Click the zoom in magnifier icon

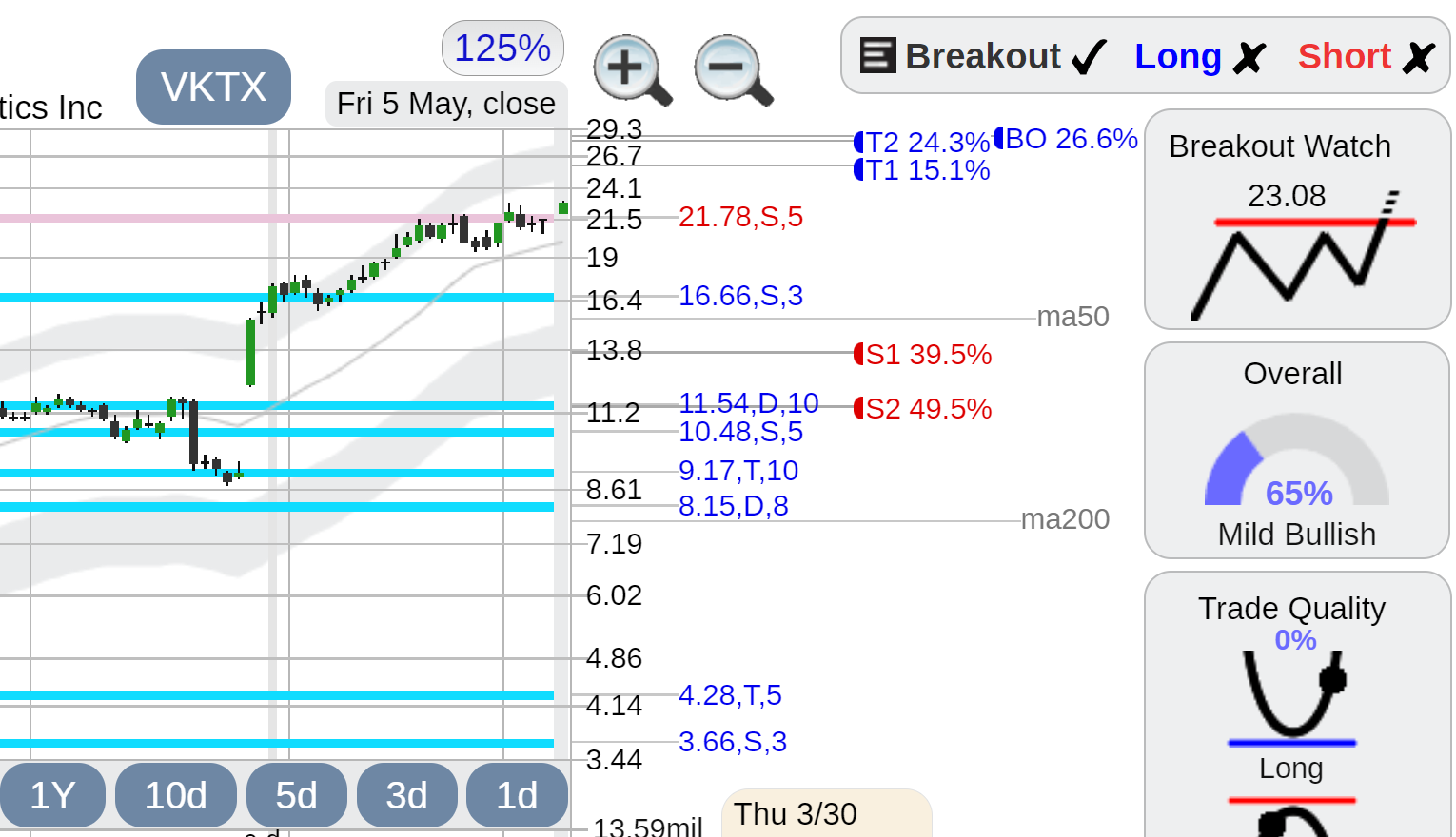point(632,69)
